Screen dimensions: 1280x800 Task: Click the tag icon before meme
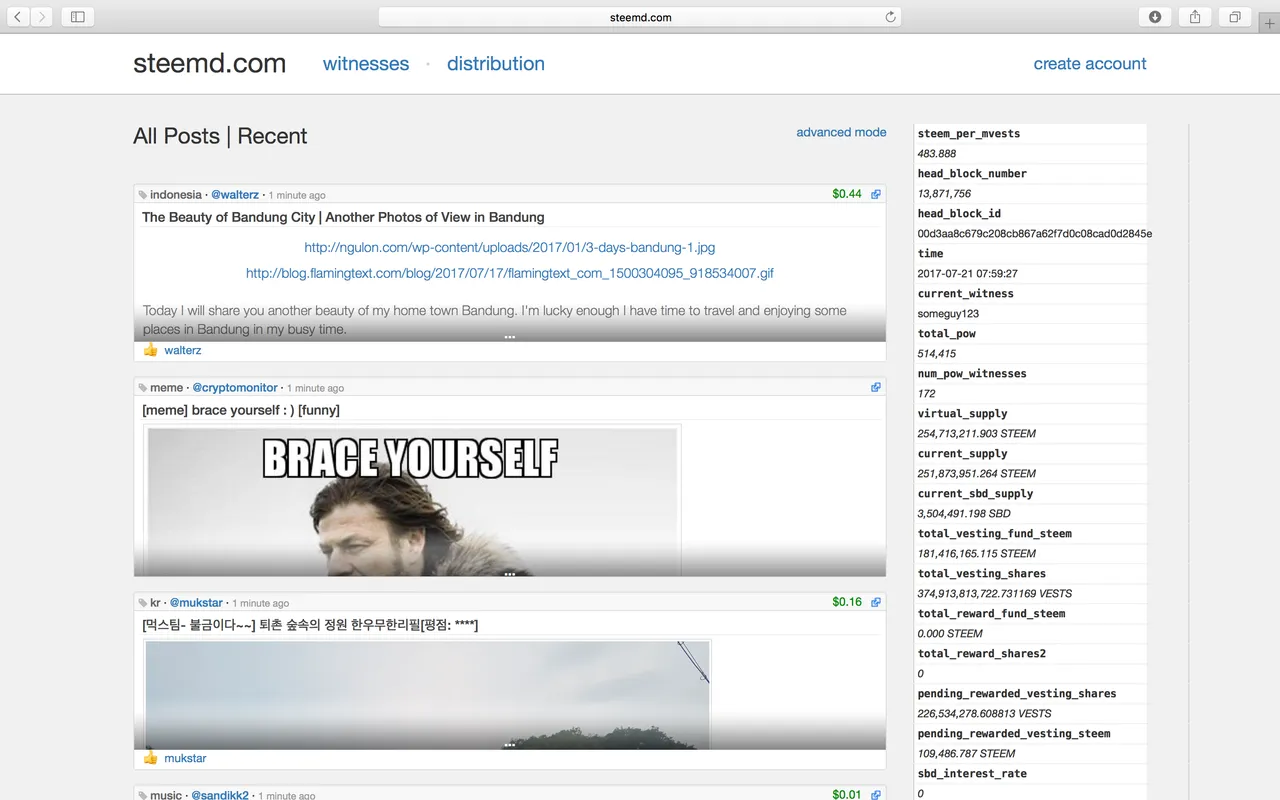coord(143,388)
